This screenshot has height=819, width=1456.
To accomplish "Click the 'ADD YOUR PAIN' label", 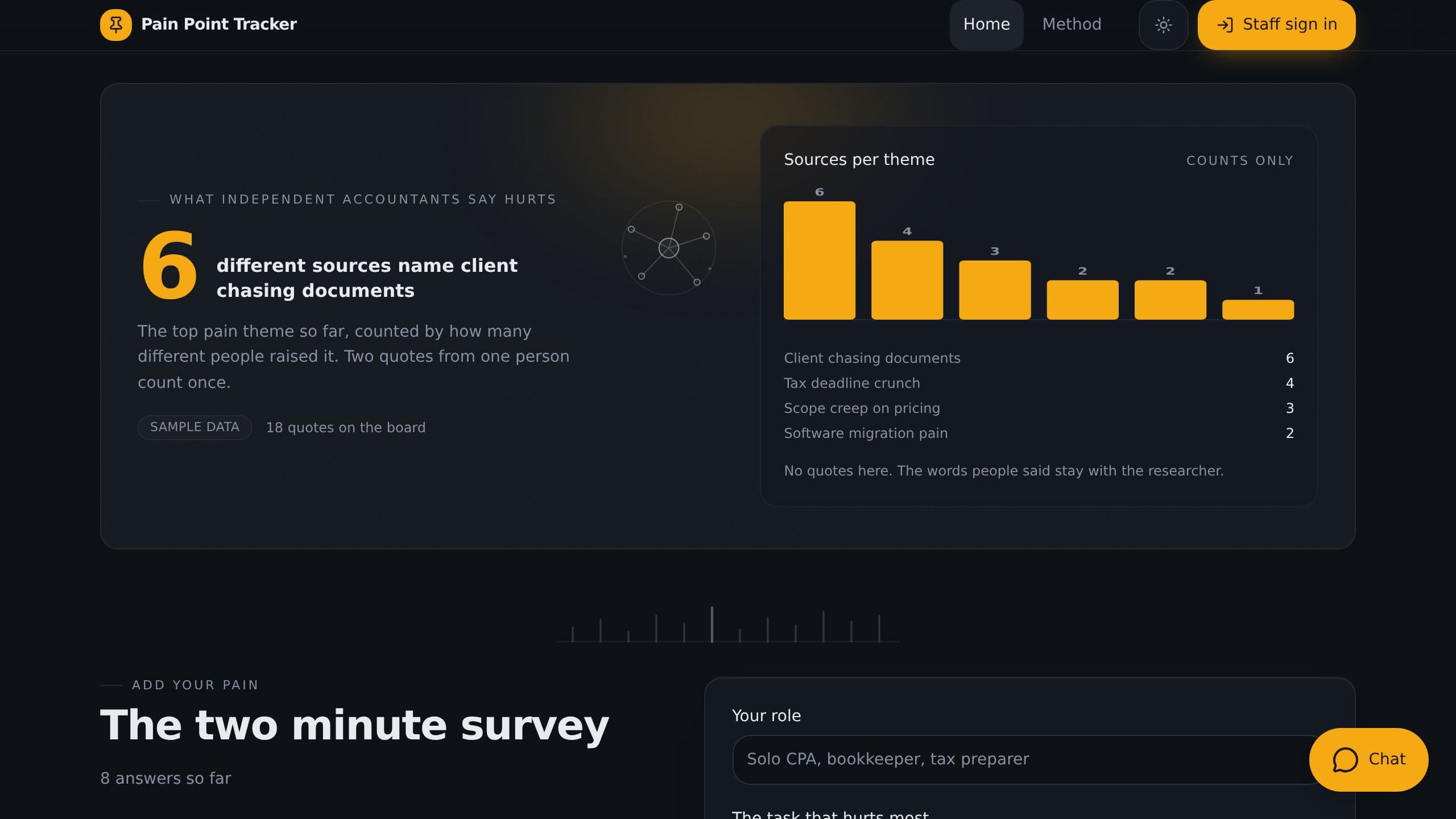I will [195, 685].
